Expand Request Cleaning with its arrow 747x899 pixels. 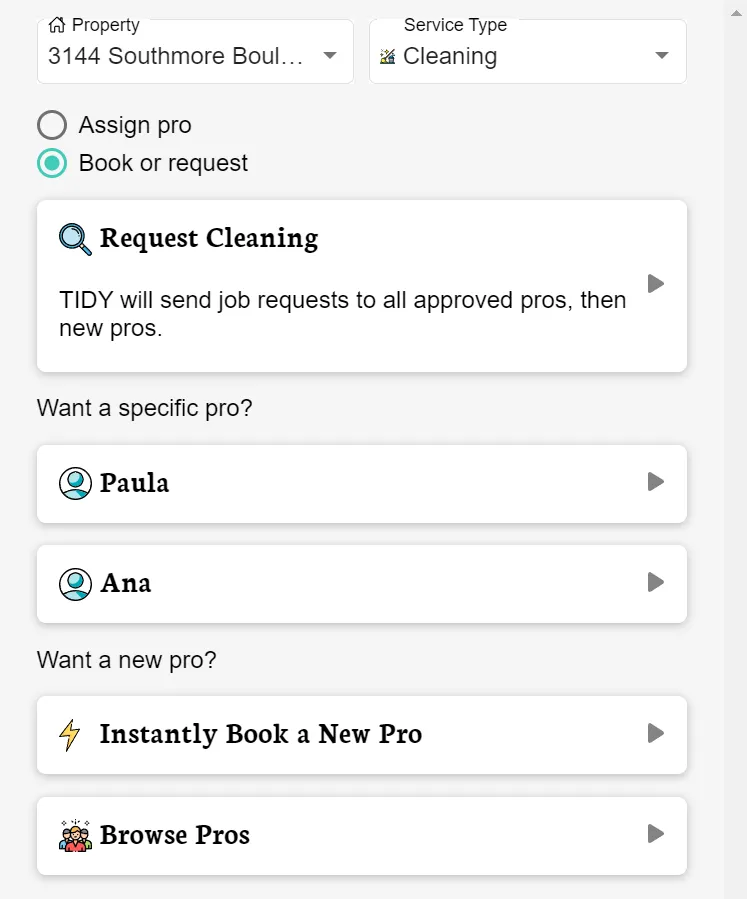pos(656,284)
